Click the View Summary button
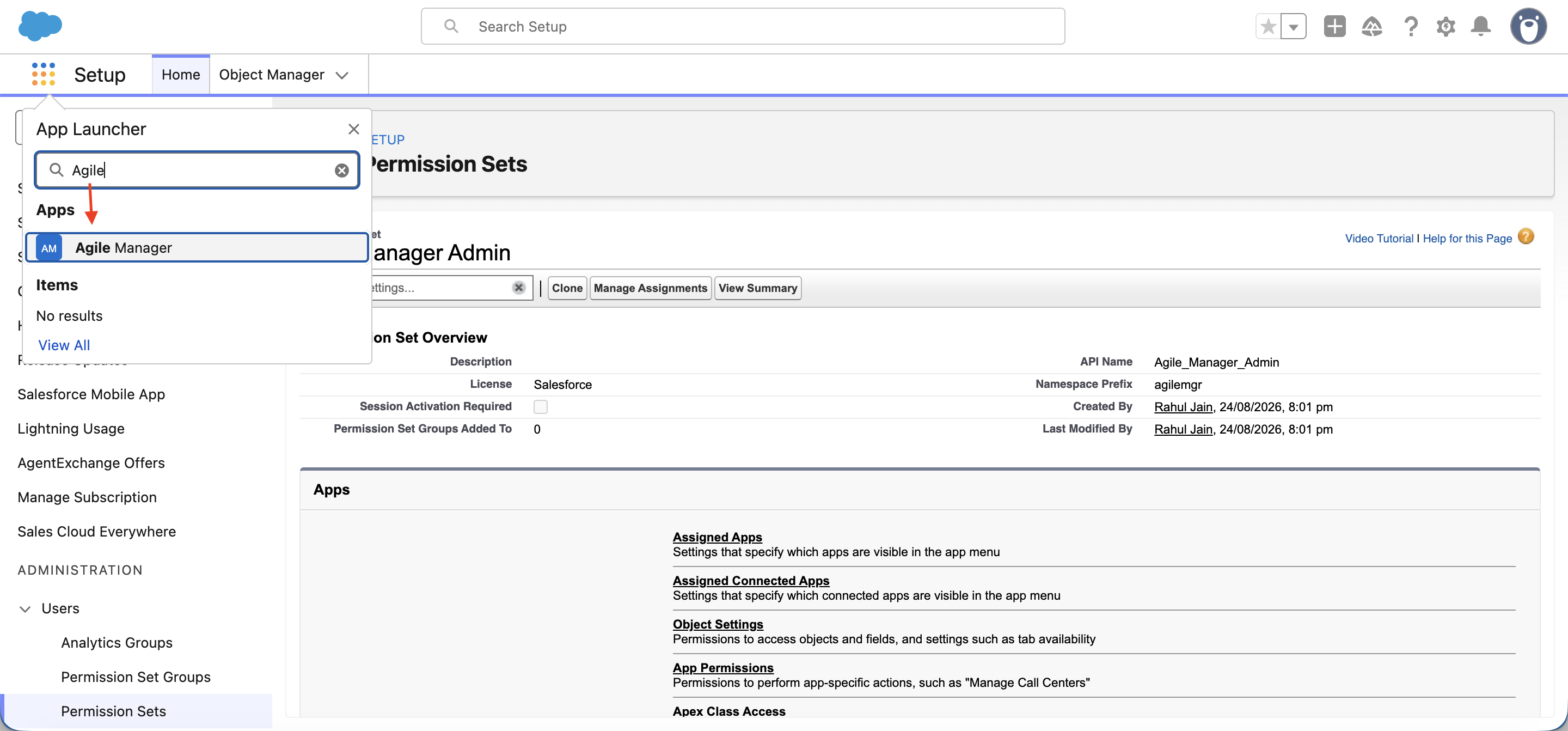This screenshot has height=731, width=1568. click(x=758, y=288)
